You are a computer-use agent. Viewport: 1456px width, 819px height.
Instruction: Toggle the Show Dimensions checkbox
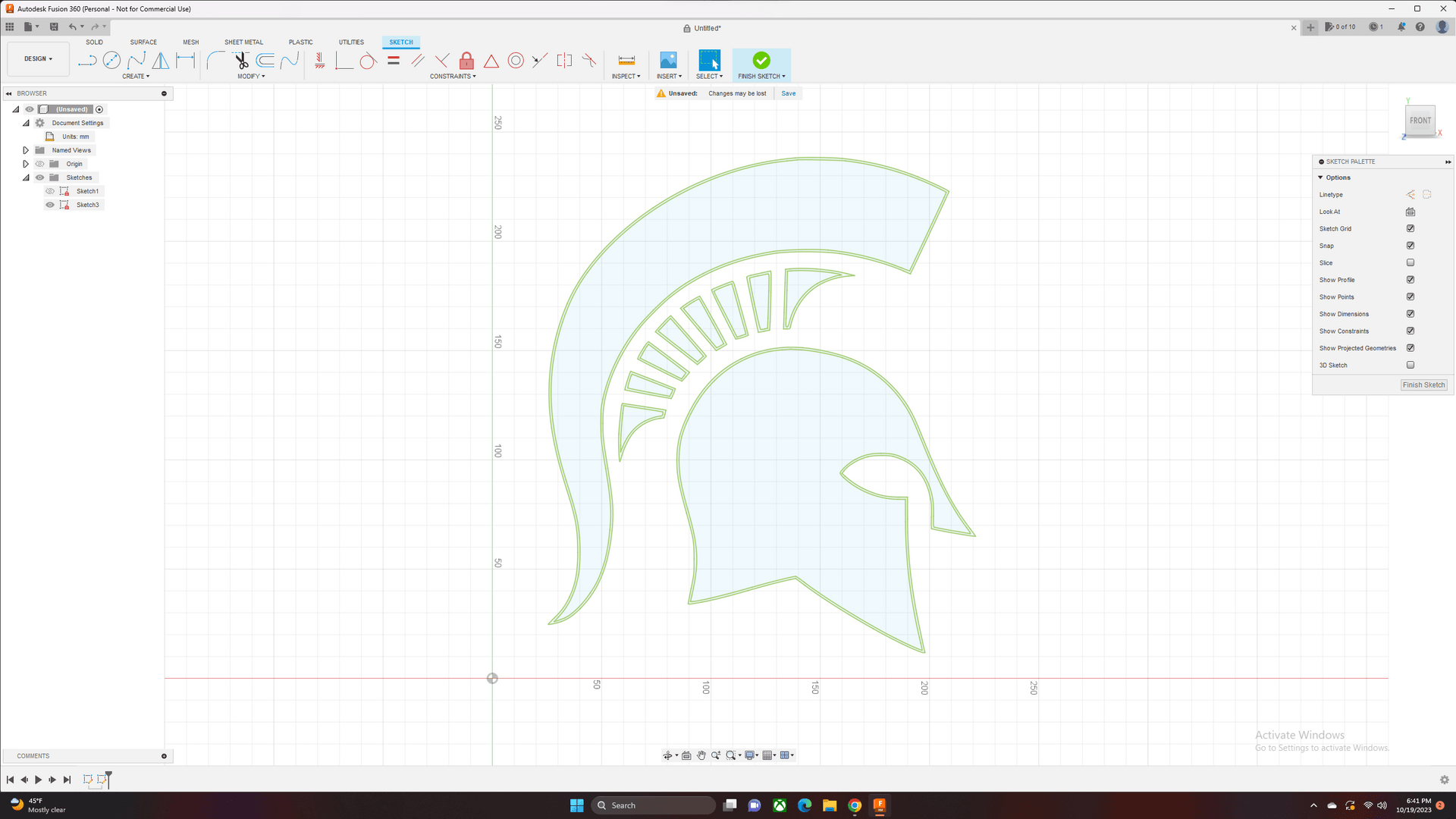point(1410,314)
